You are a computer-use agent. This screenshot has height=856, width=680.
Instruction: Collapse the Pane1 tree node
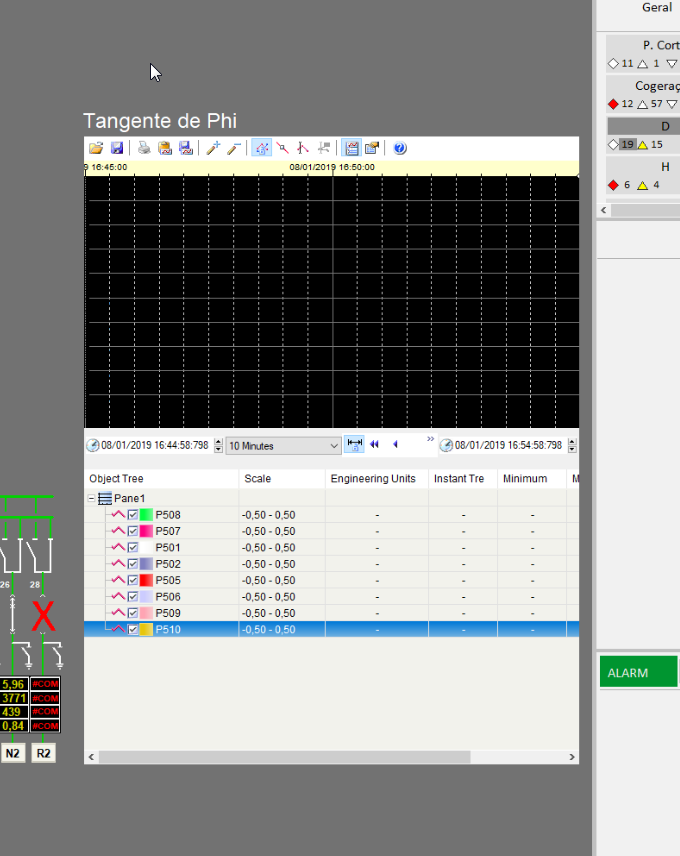coord(92,498)
